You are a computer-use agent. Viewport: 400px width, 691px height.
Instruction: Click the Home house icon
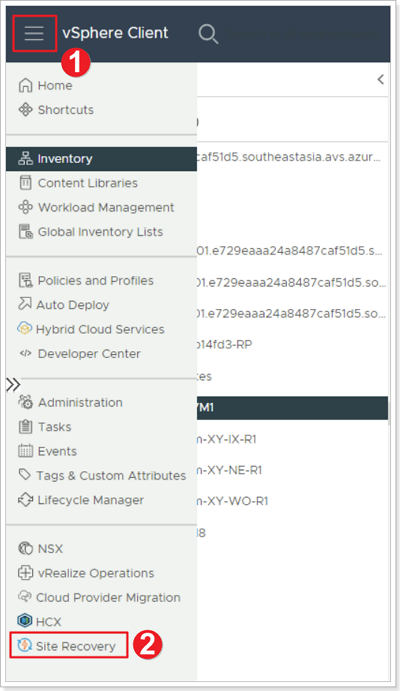pyautogui.click(x=25, y=85)
